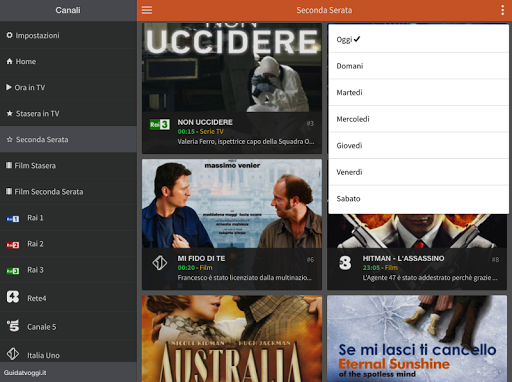
Task: Pick Mercoledì from the day dropdown
Action: [x=418, y=119]
